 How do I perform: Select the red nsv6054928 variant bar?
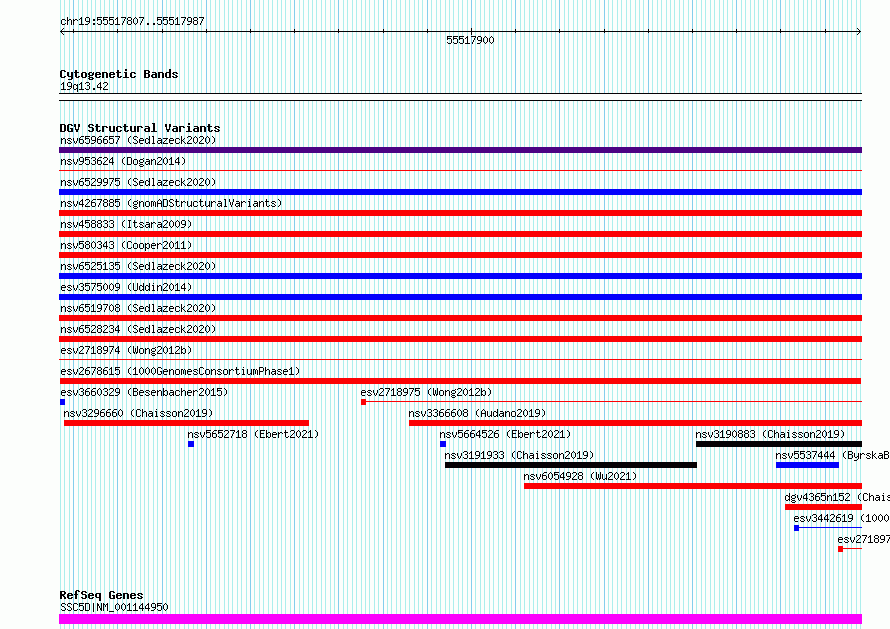click(x=693, y=486)
